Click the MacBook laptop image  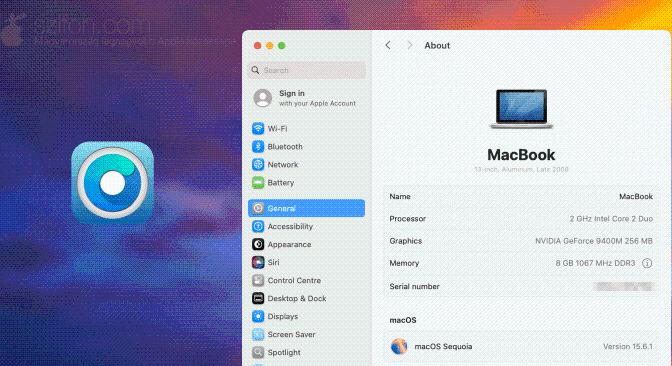coord(521,109)
